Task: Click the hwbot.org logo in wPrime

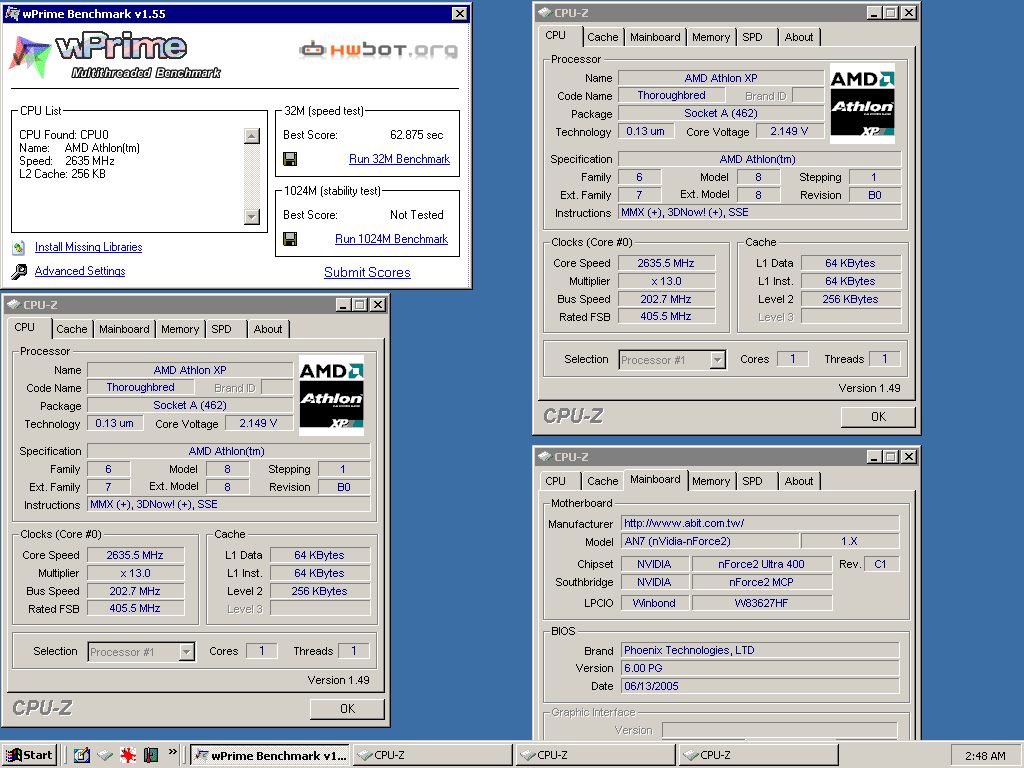Action: 378,50
